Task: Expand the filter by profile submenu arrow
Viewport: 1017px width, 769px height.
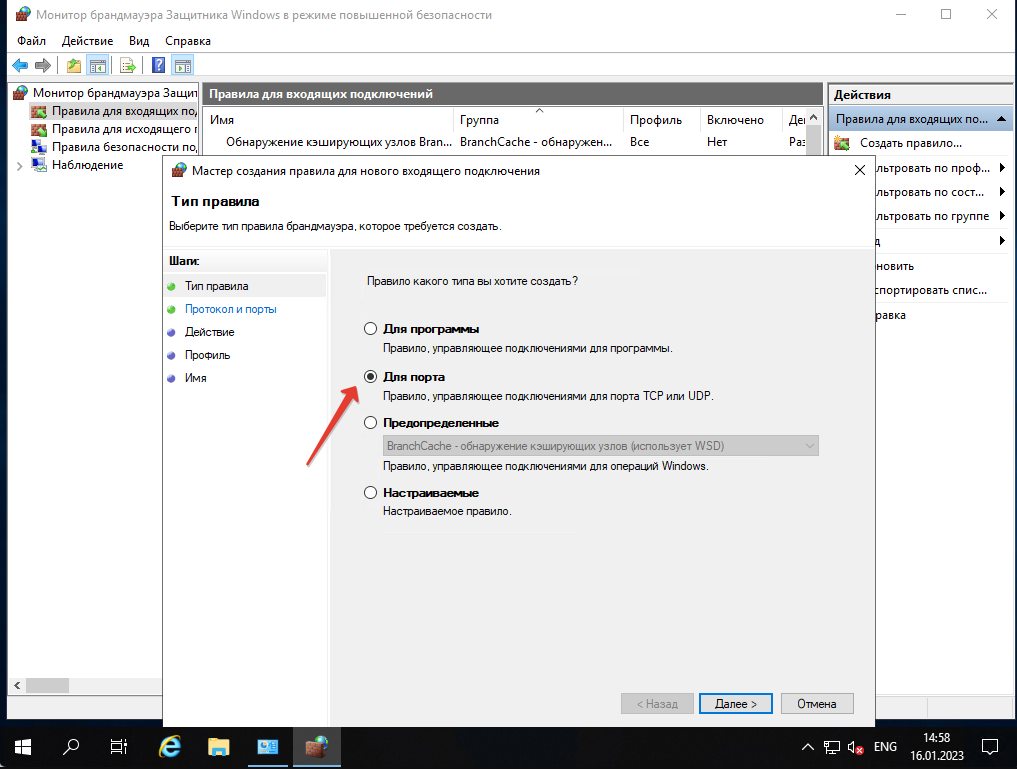Action: (x=1002, y=168)
